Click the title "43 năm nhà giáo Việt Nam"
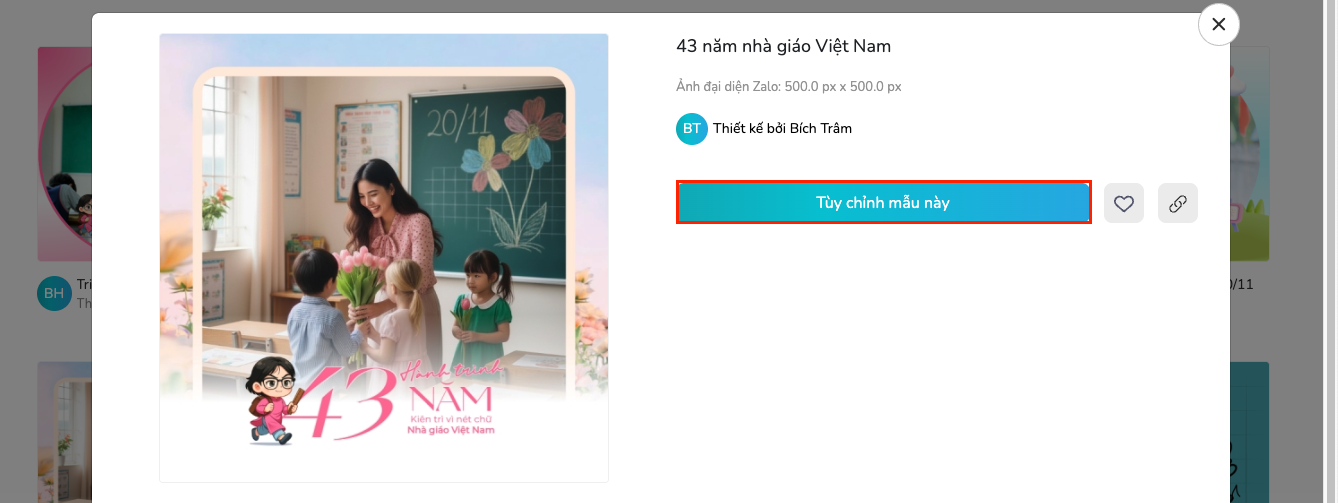 tap(784, 46)
